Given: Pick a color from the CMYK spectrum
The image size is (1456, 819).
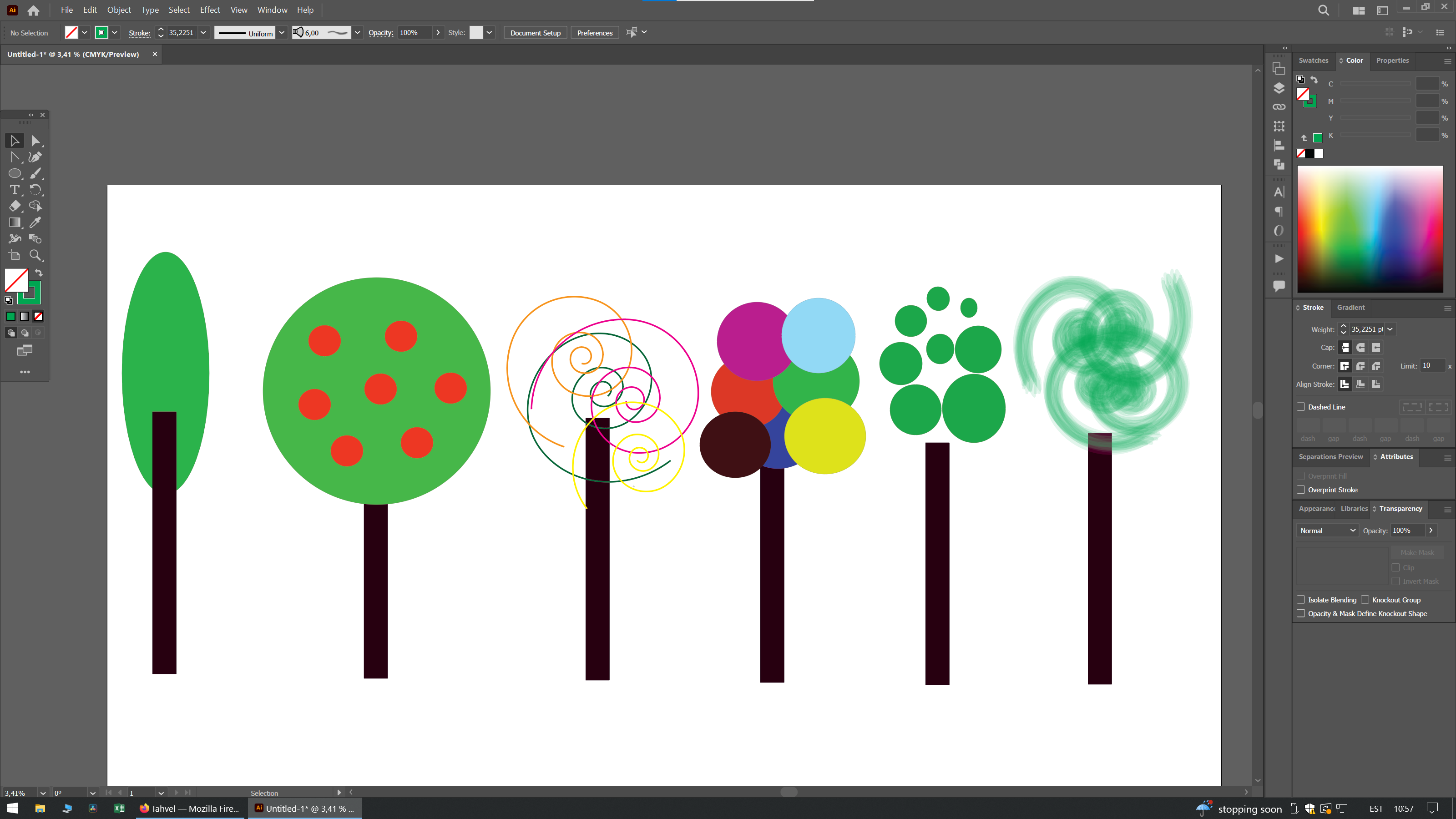Looking at the screenshot, I should point(1370,229).
